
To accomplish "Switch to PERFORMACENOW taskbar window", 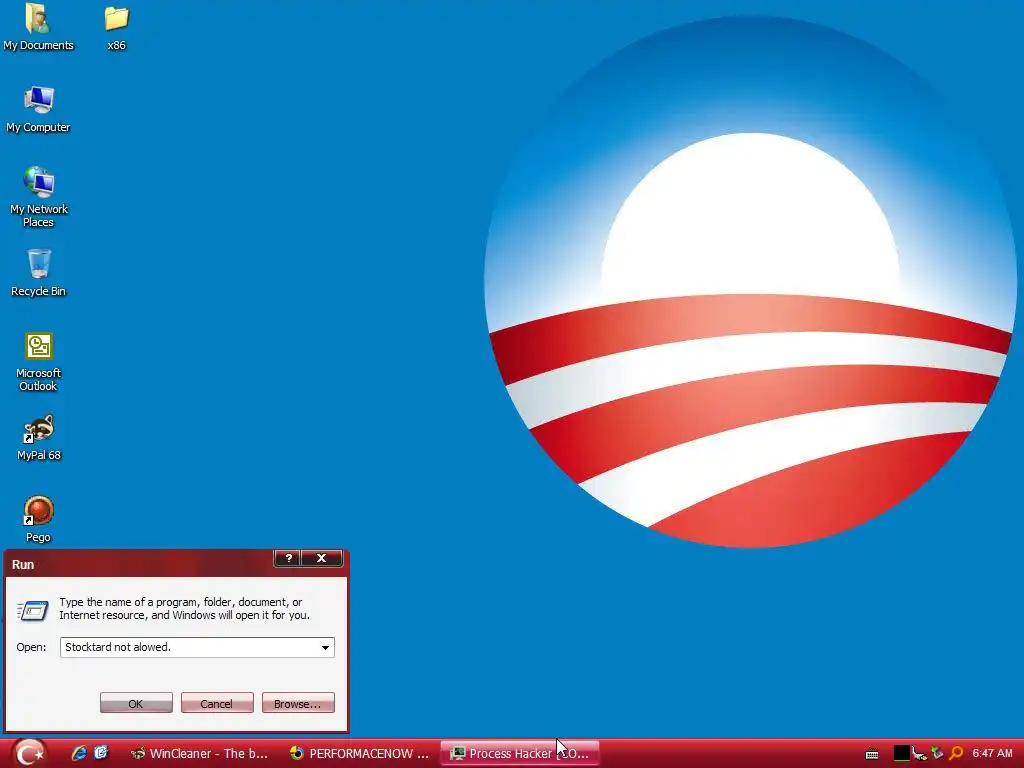I will [x=359, y=754].
